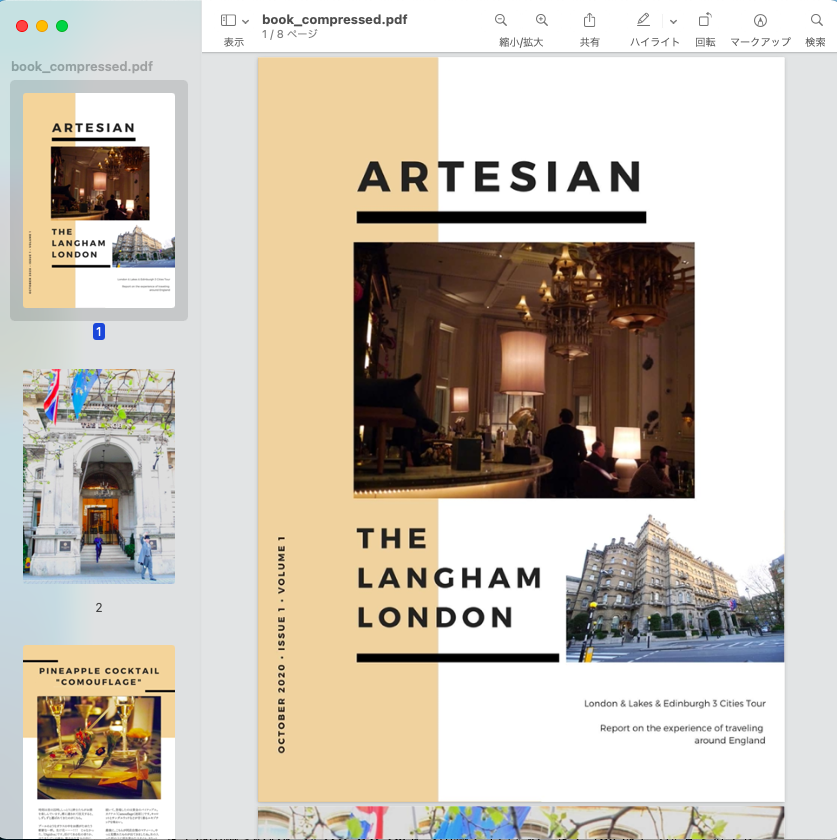The image size is (837, 840).
Task: Click the 表示 label under sidebar button
Action: point(234,42)
